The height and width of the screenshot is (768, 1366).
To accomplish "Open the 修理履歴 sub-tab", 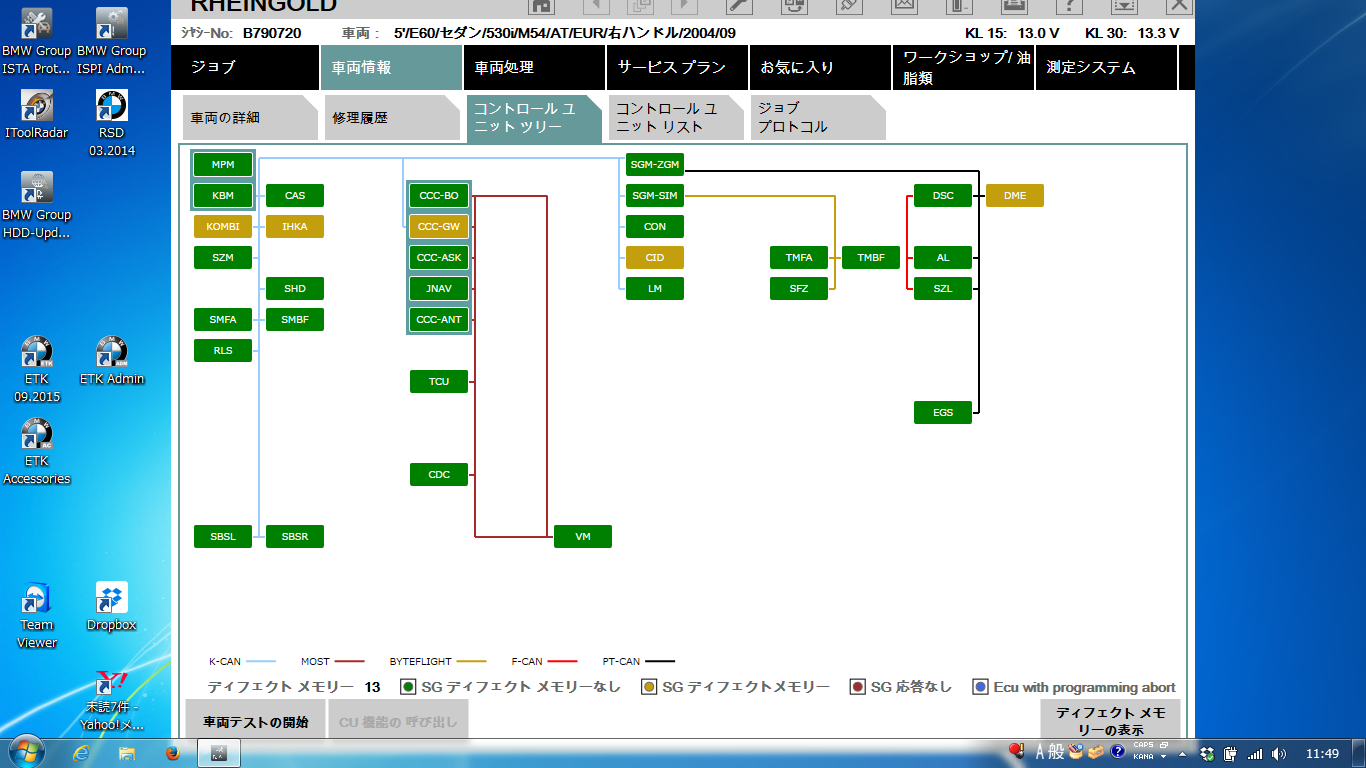I will click(x=392, y=118).
